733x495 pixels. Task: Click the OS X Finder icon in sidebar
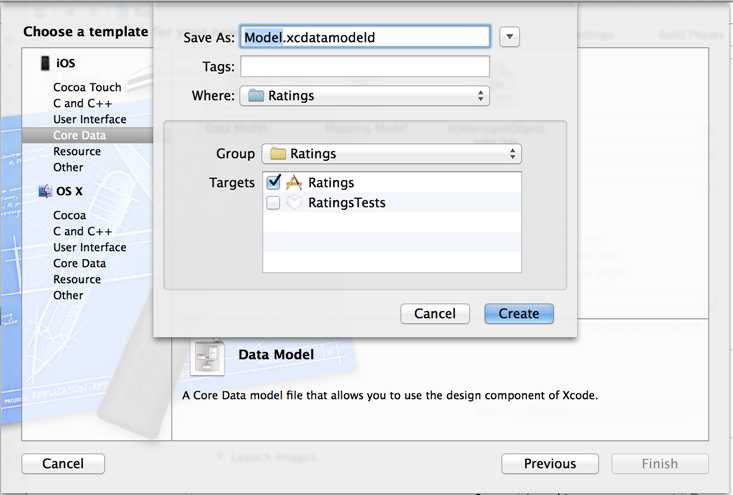45,191
